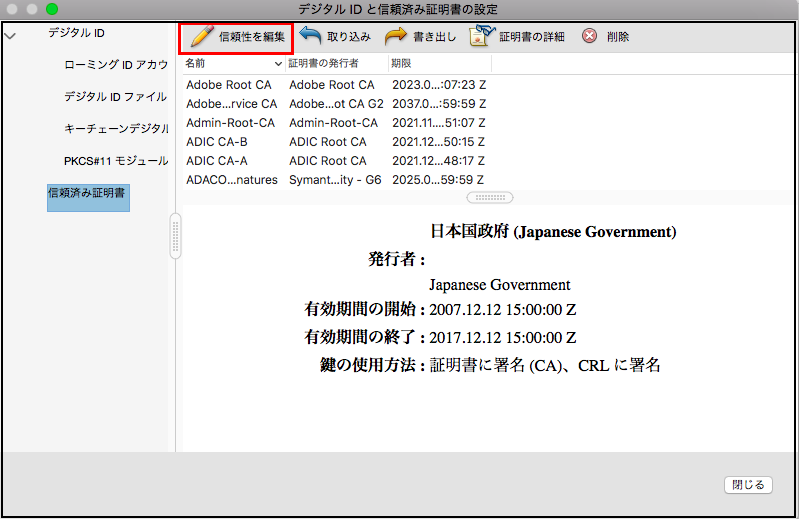
Task: Click the certificate icon for 証明書の詳細
Action: 482,36
